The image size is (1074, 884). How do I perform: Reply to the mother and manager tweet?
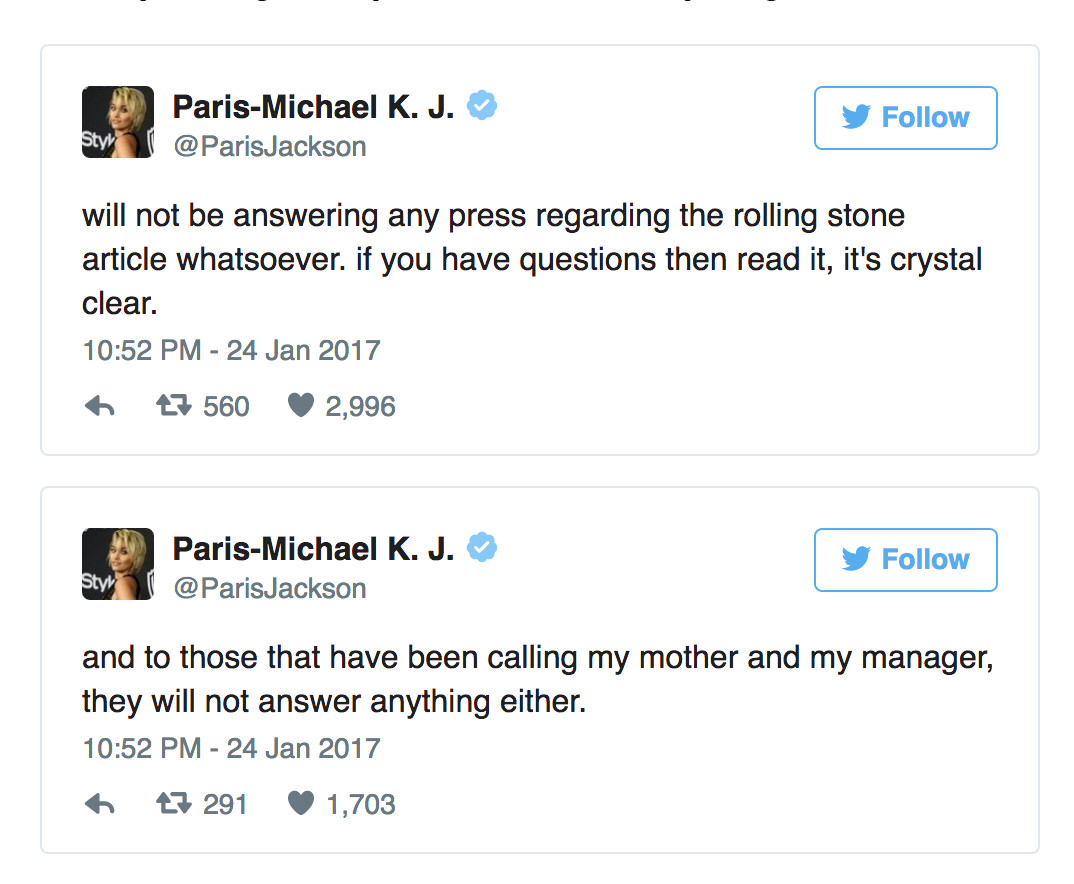coord(100,804)
